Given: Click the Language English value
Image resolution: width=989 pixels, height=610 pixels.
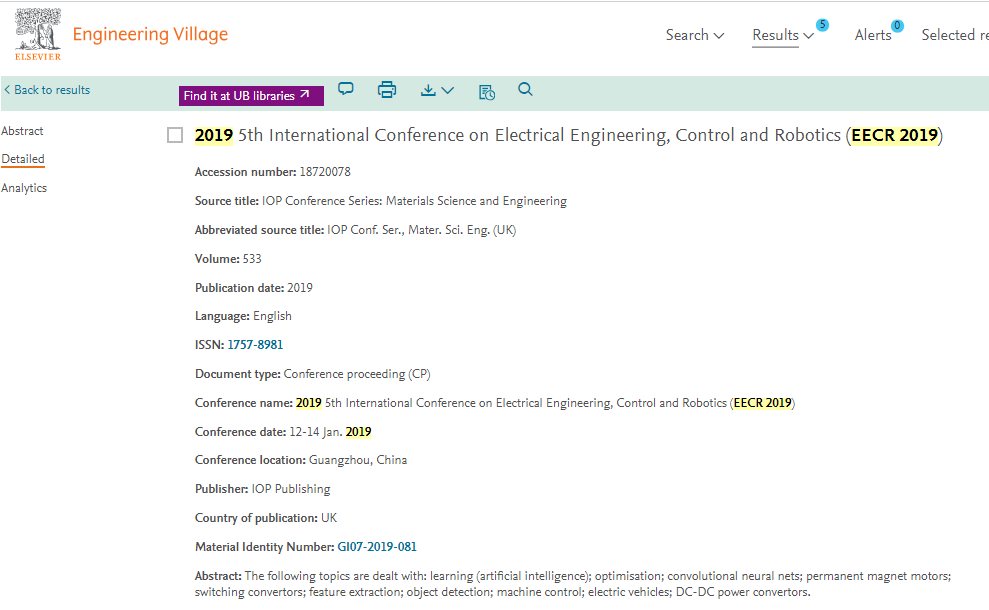Looking at the screenshot, I should pos(272,316).
